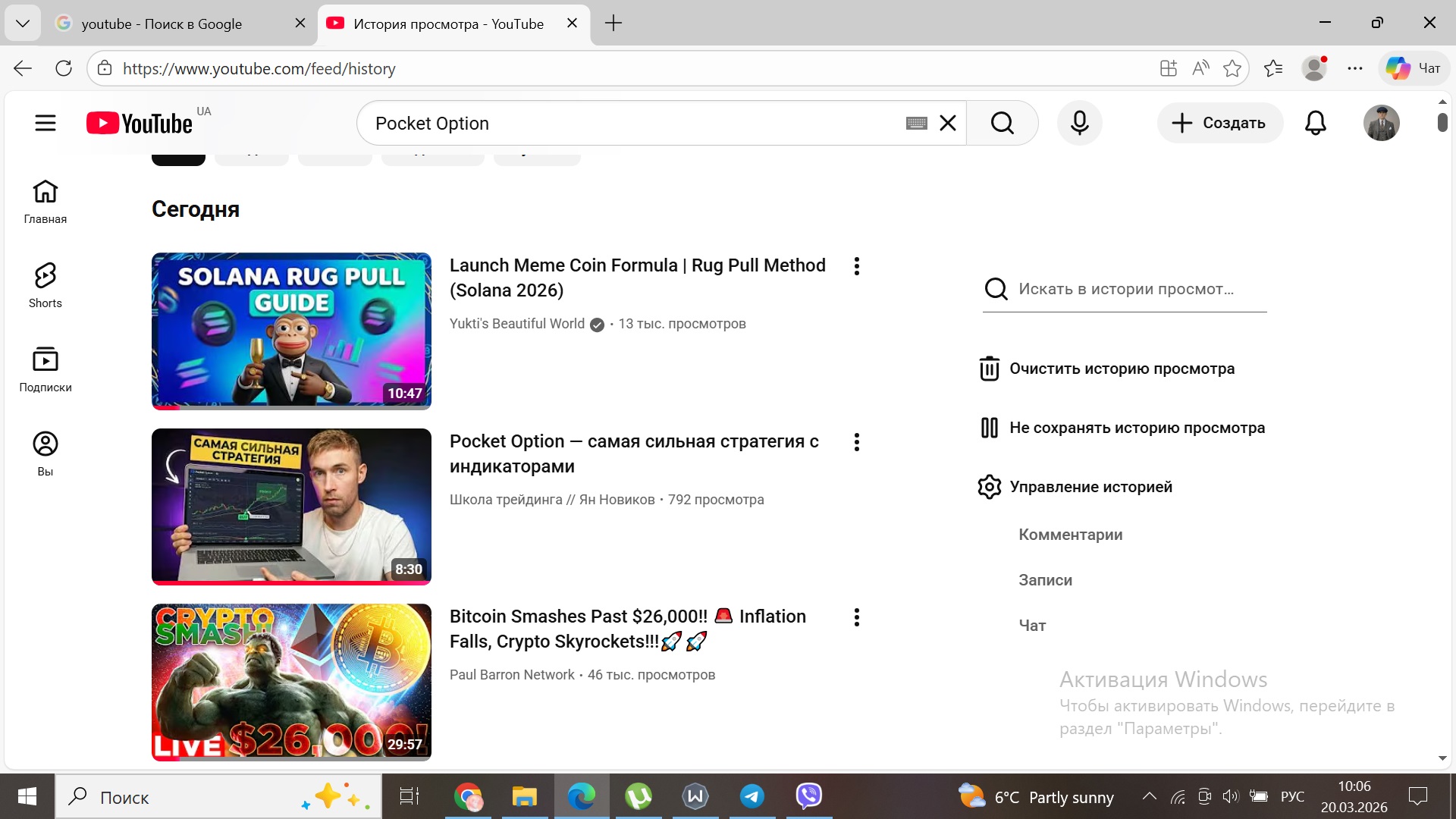1456x819 pixels.
Task: Go to Shorts in sidebar
Action: 45,285
